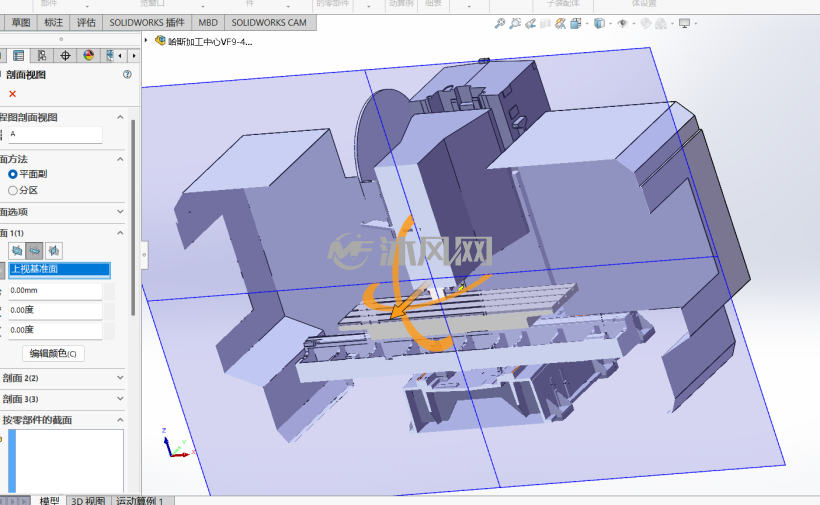Expand the 剖面选项 section
This screenshot has height=505, width=820.
[x=120, y=212]
